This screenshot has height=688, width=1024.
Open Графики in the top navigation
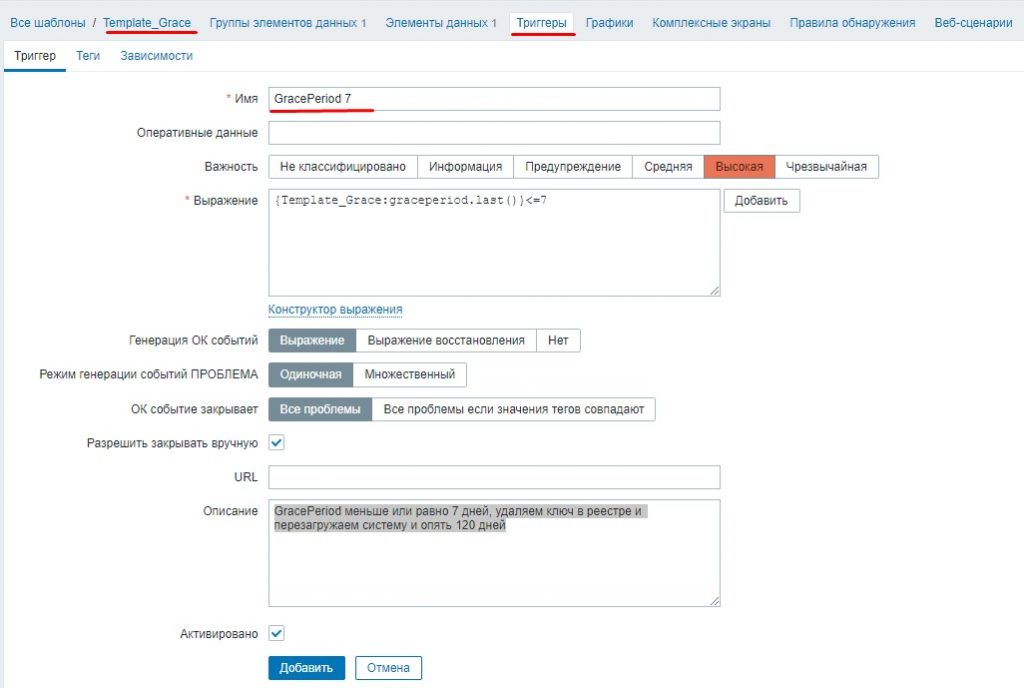pyautogui.click(x=609, y=22)
